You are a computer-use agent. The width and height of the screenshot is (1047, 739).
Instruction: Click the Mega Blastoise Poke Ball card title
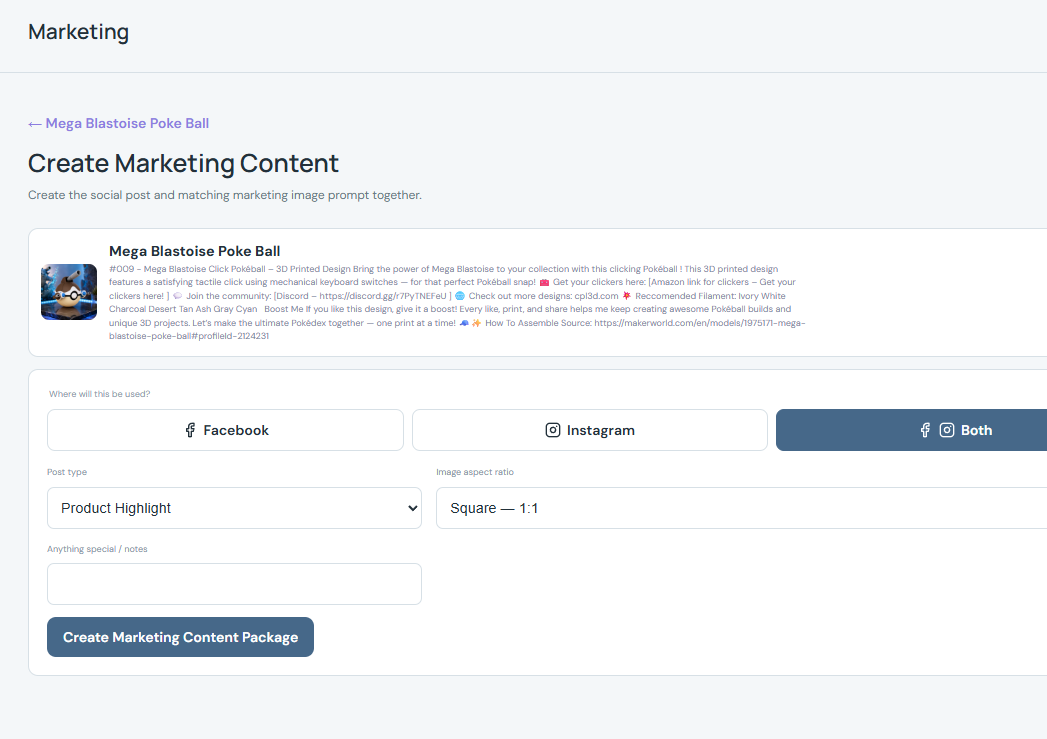(194, 251)
